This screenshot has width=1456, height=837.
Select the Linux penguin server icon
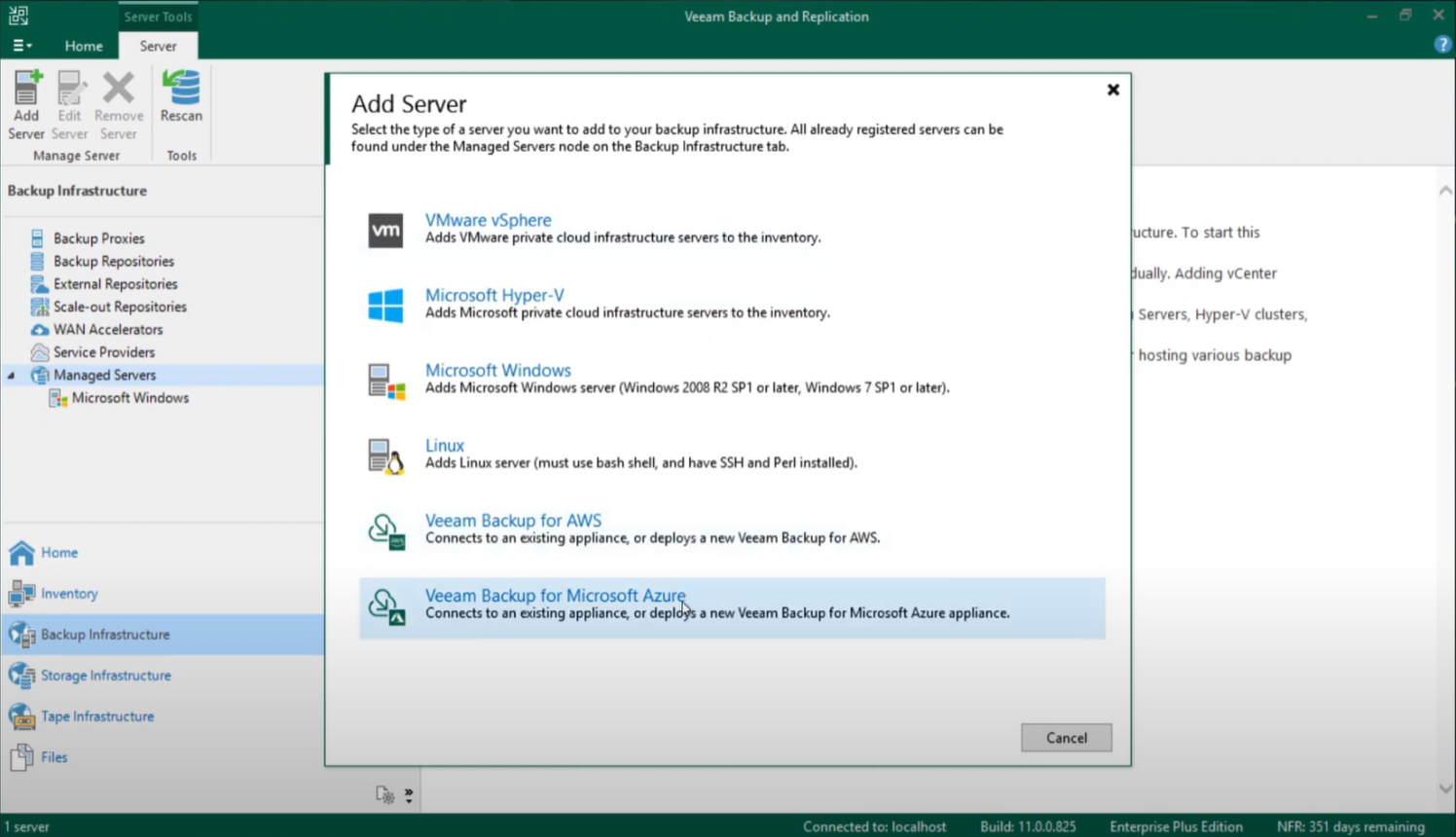click(x=385, y=455)
